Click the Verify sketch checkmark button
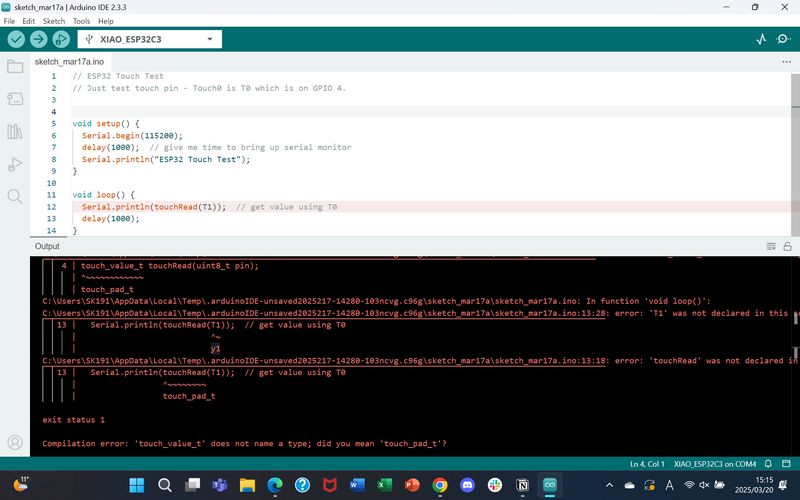This screenshot has width=800, height=500. pyautogui.click(x=16, y=39)
